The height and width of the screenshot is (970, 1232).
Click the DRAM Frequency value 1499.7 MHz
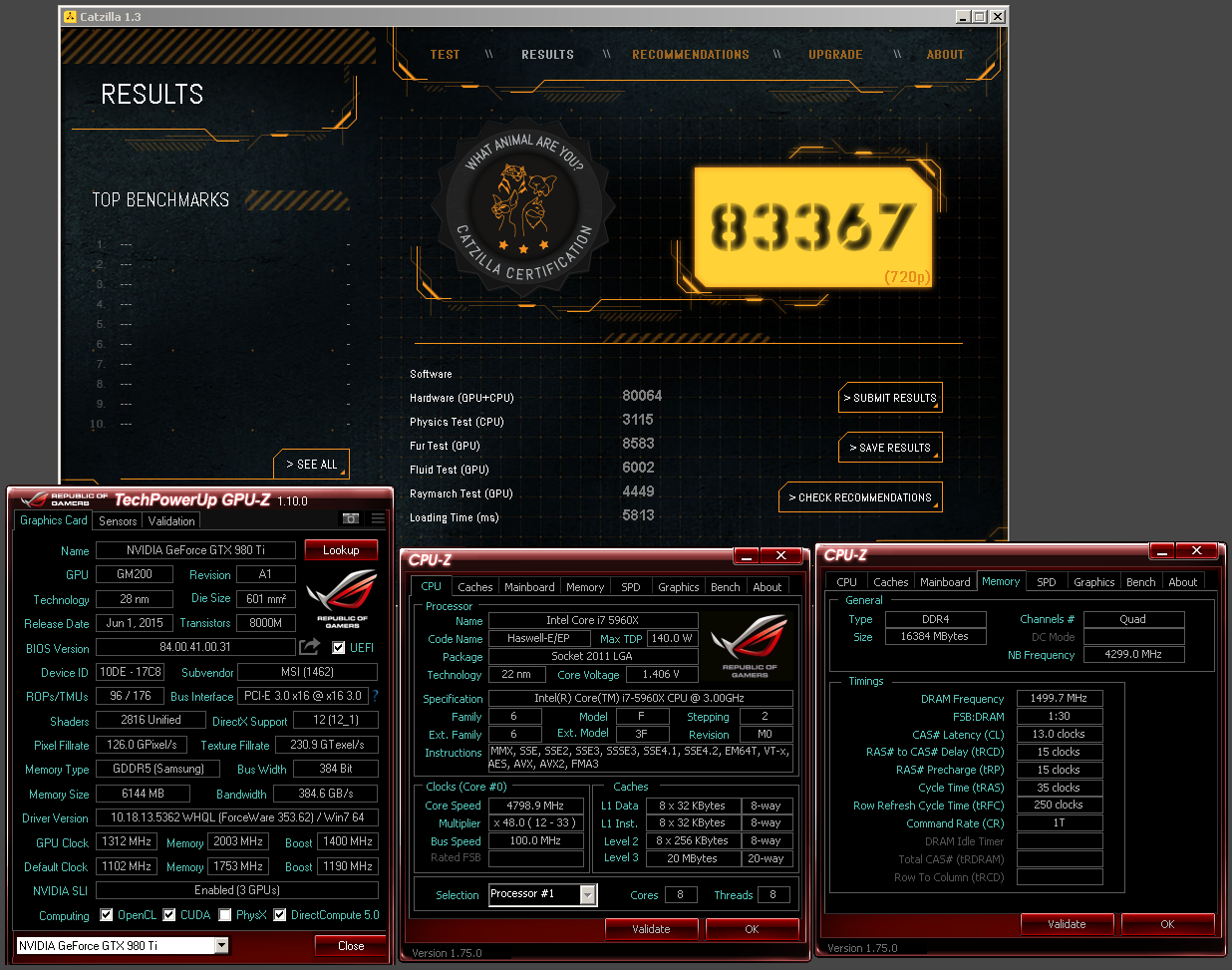pos(1060,699)
